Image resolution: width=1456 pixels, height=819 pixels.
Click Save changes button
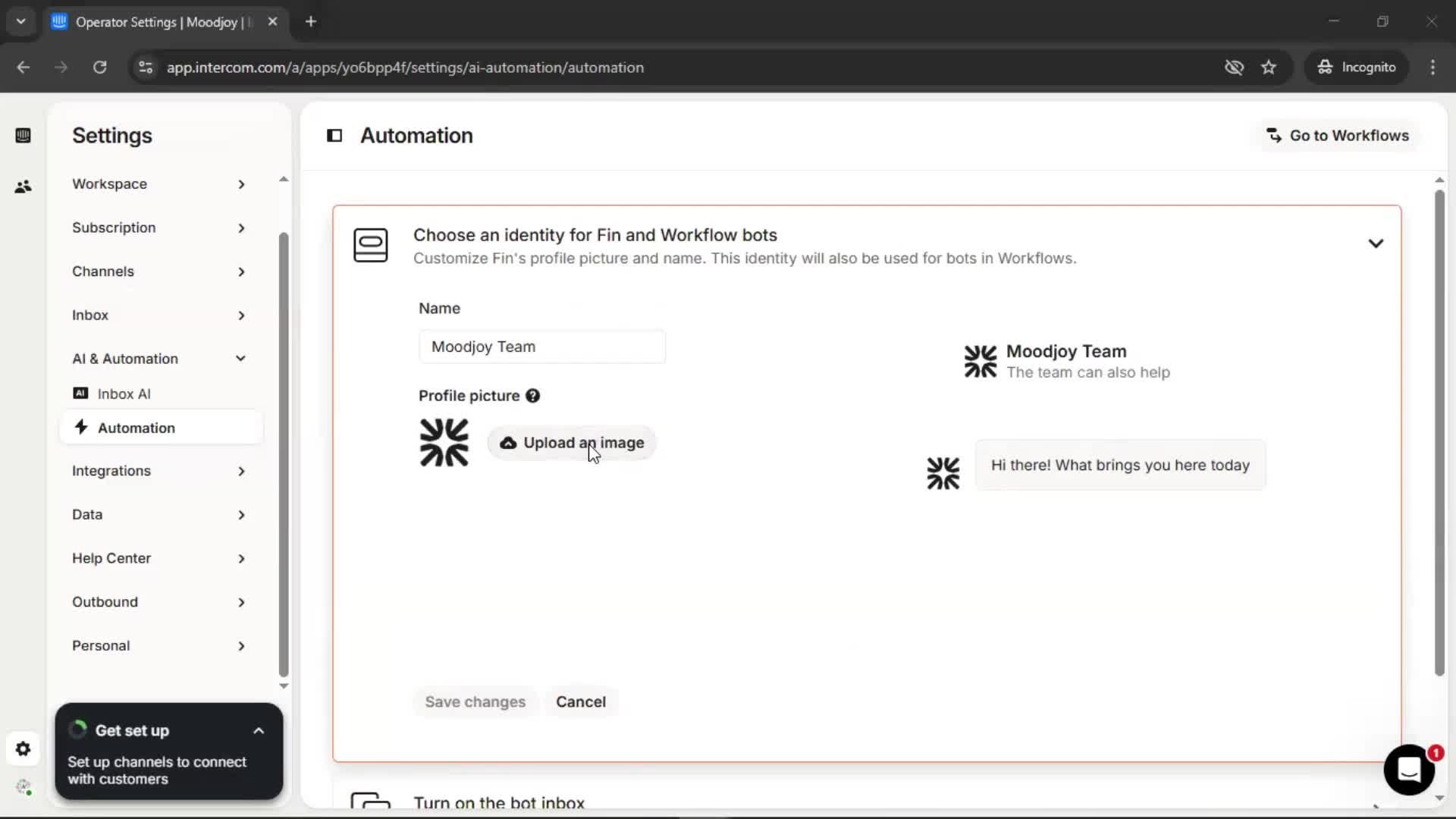pos(475,702)
